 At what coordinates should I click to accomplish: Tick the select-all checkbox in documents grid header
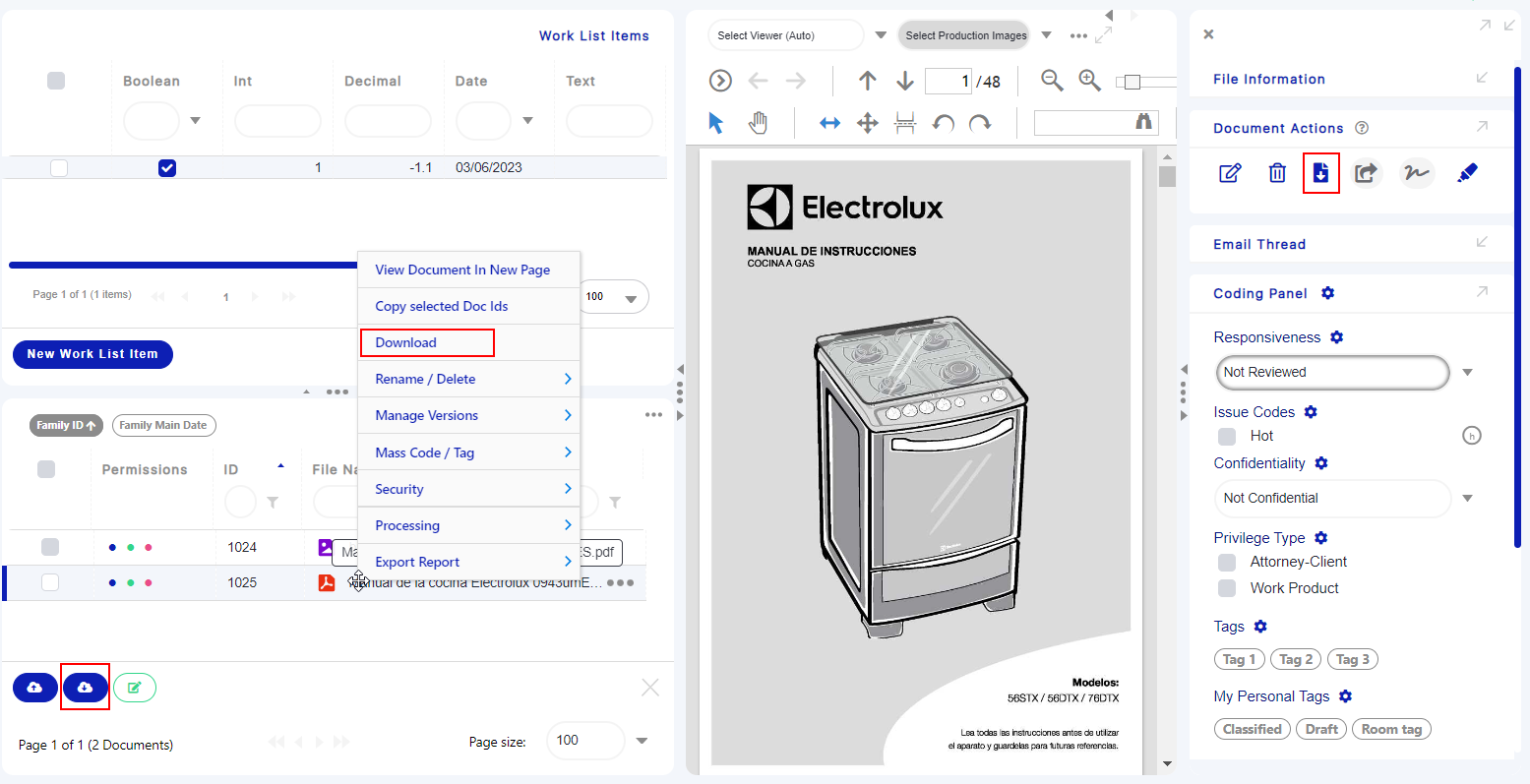coord(46,469)
